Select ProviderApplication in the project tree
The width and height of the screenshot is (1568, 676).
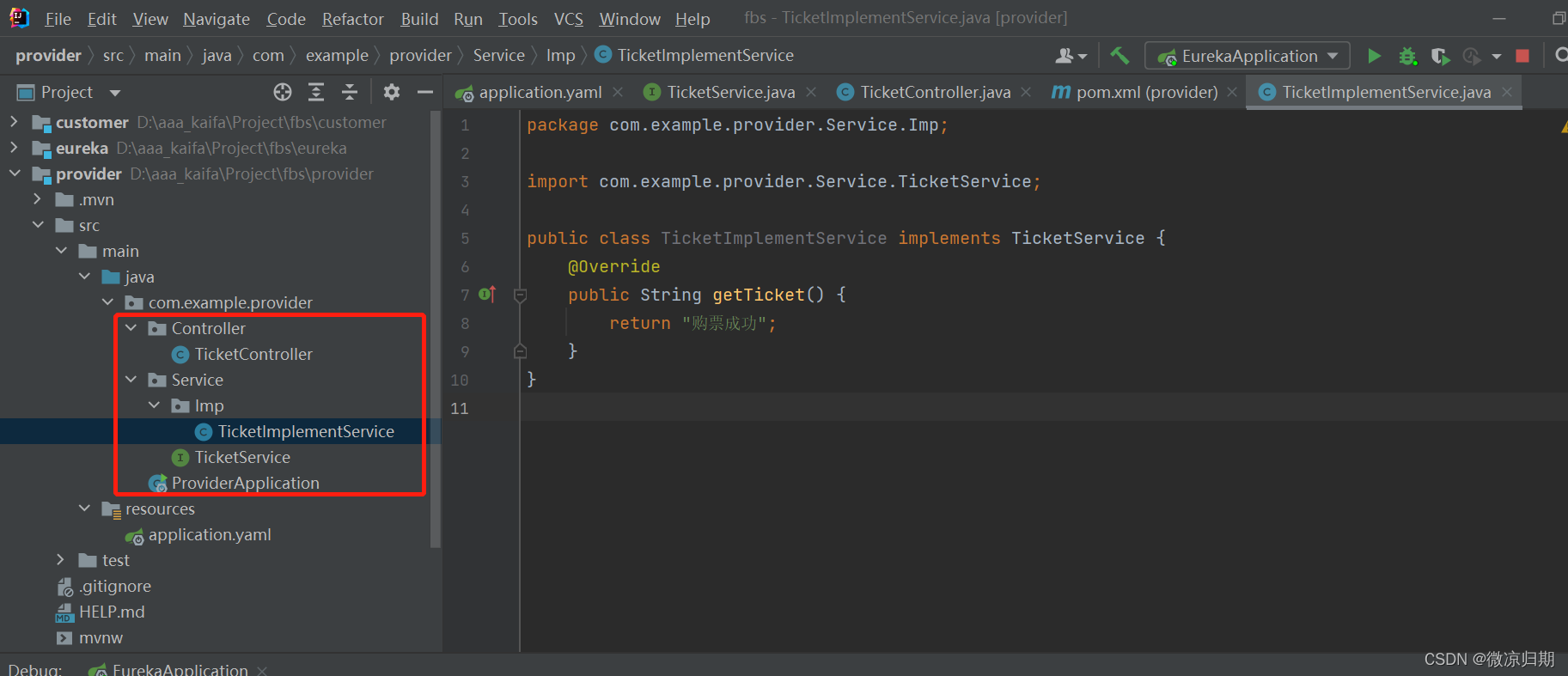point(245,483)
